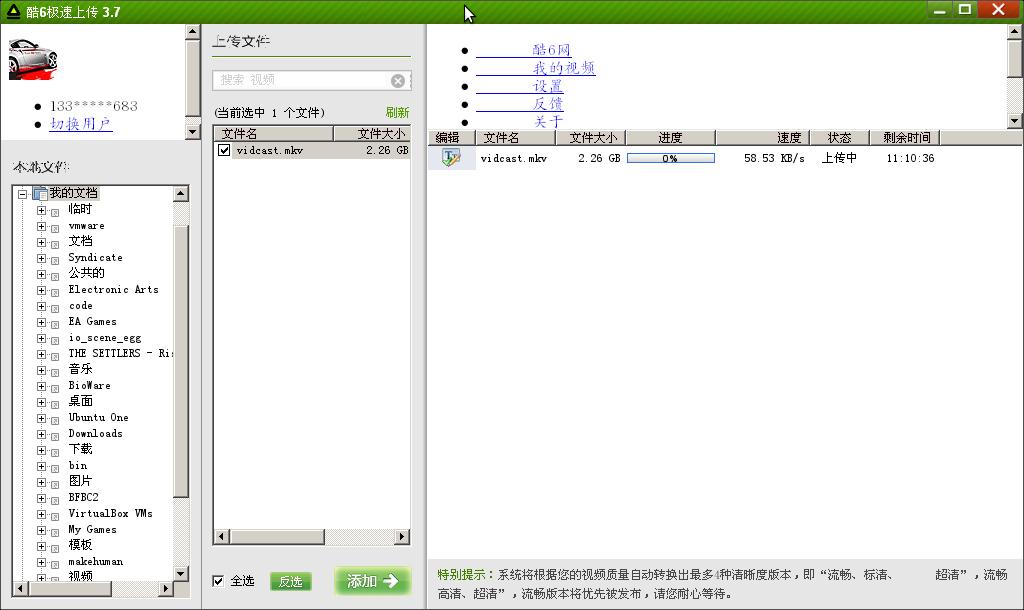This screenshot has height=610, width=1024.
Task: Select the 模板 folder in tree
Action: (x=80, y=545)
